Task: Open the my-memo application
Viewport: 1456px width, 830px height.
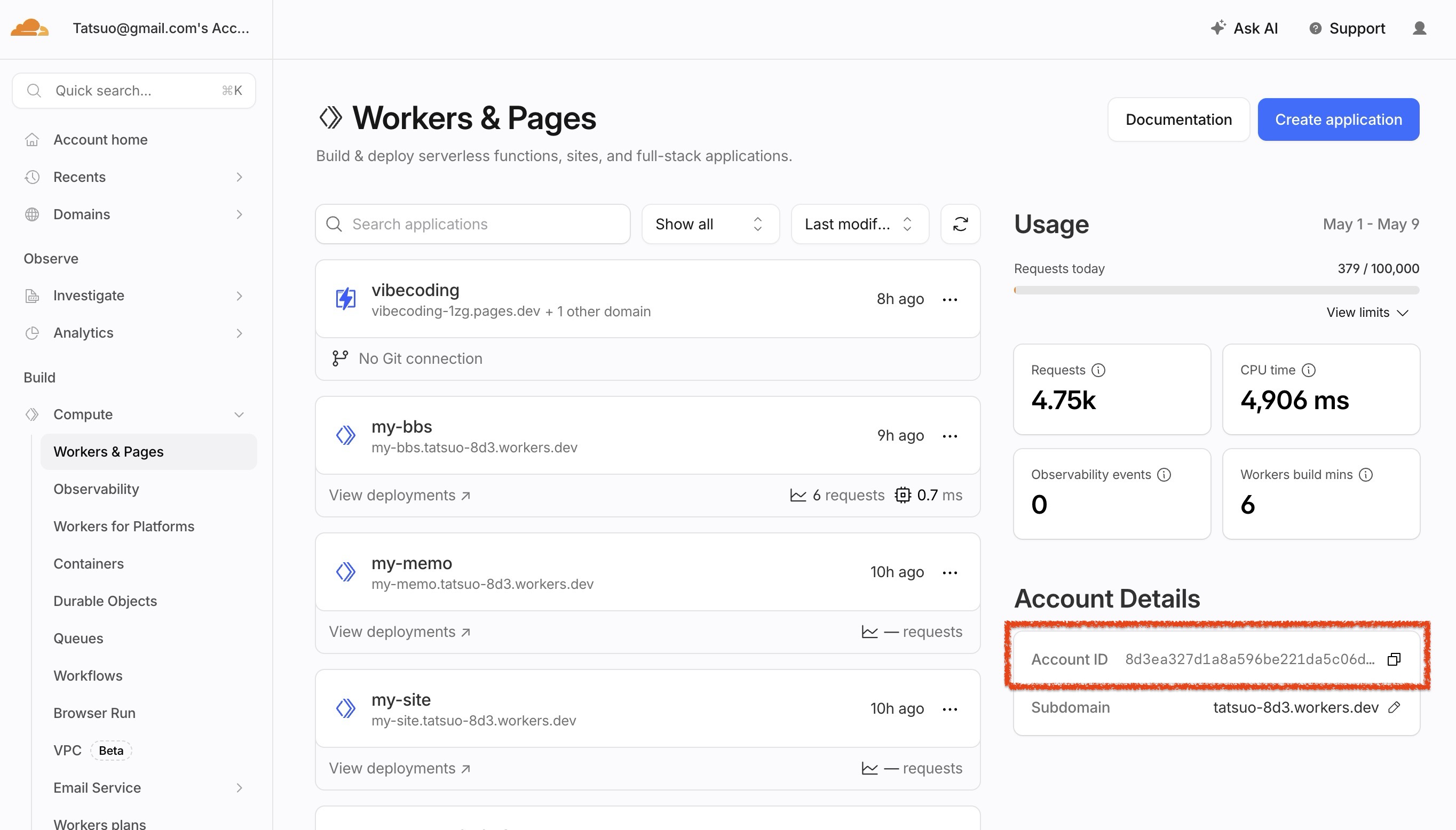Action: pos(412,563)
